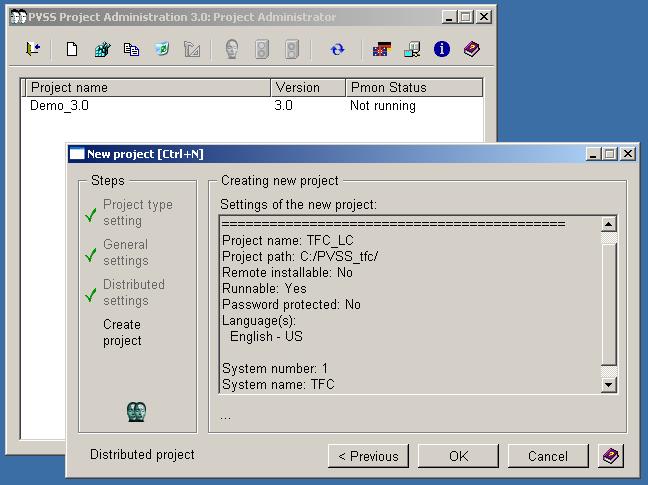Image resolution: width=648 pixels, height=485 pixels.
Task: Confirm project creation with OK
Action: tap(458, 456)
